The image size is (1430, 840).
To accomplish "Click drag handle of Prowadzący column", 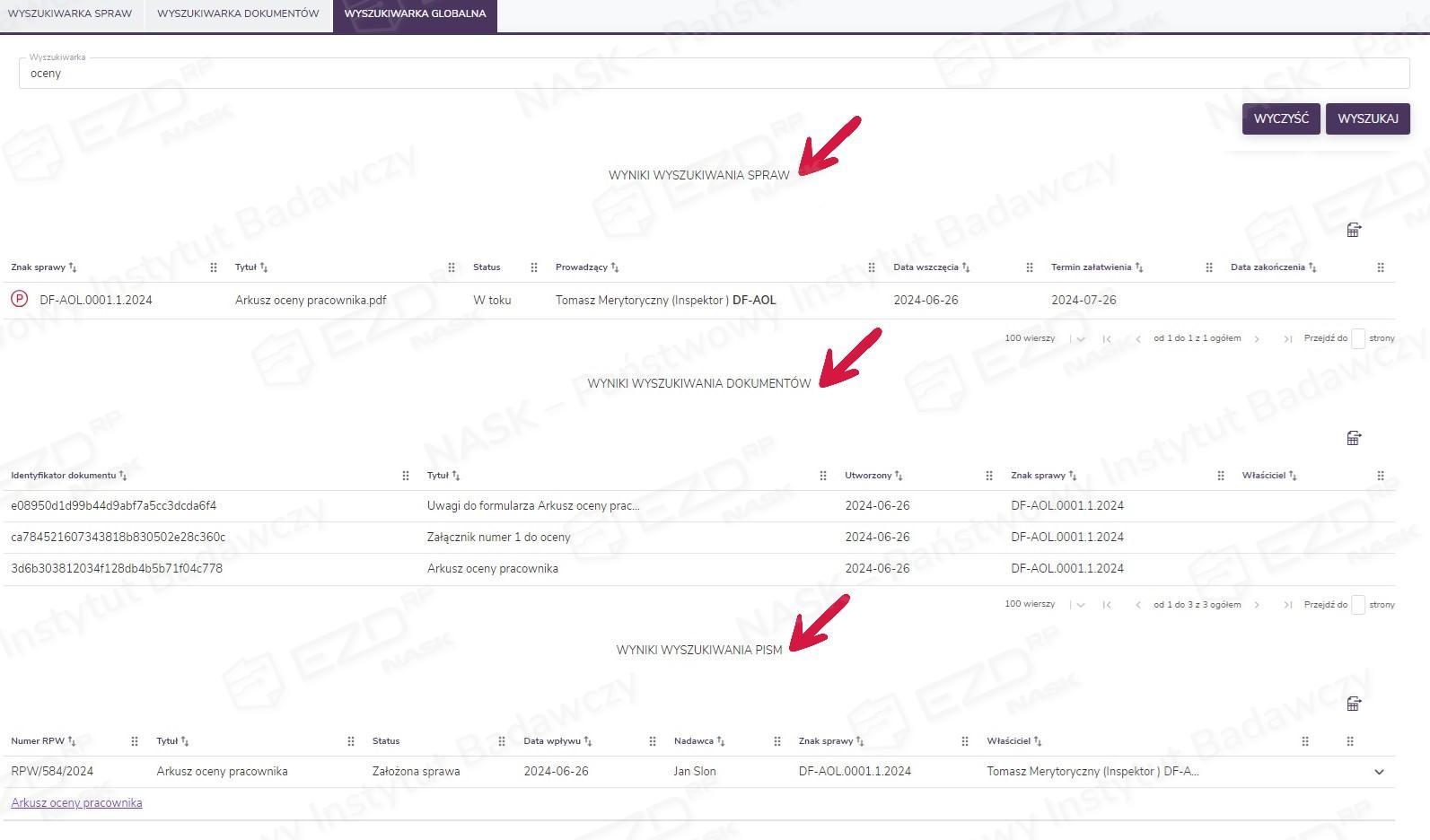I will click(x=871, y=267).
